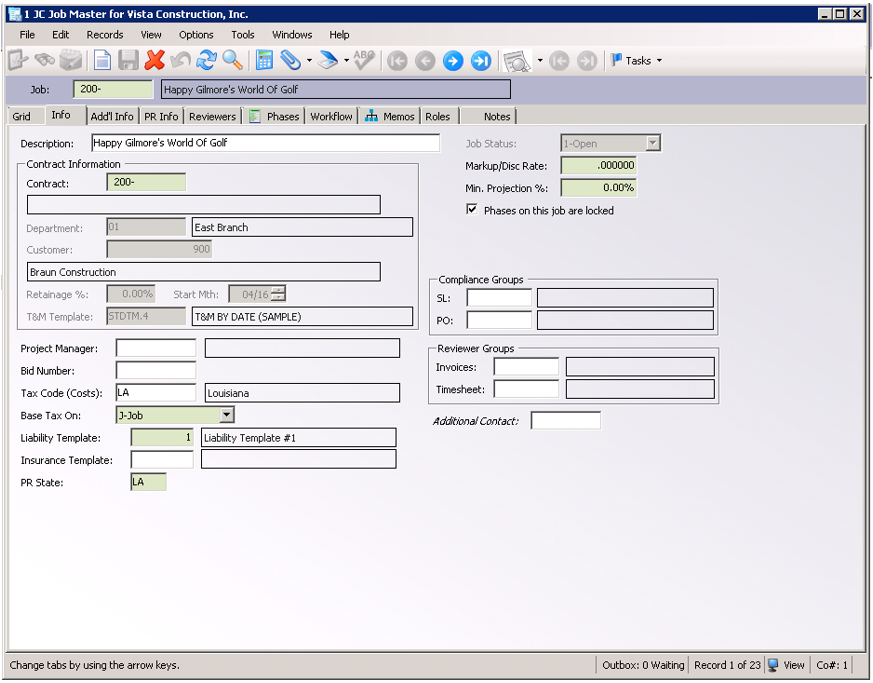Open the Records menu
The image size is (873, 683).
[x=105, y=34]
